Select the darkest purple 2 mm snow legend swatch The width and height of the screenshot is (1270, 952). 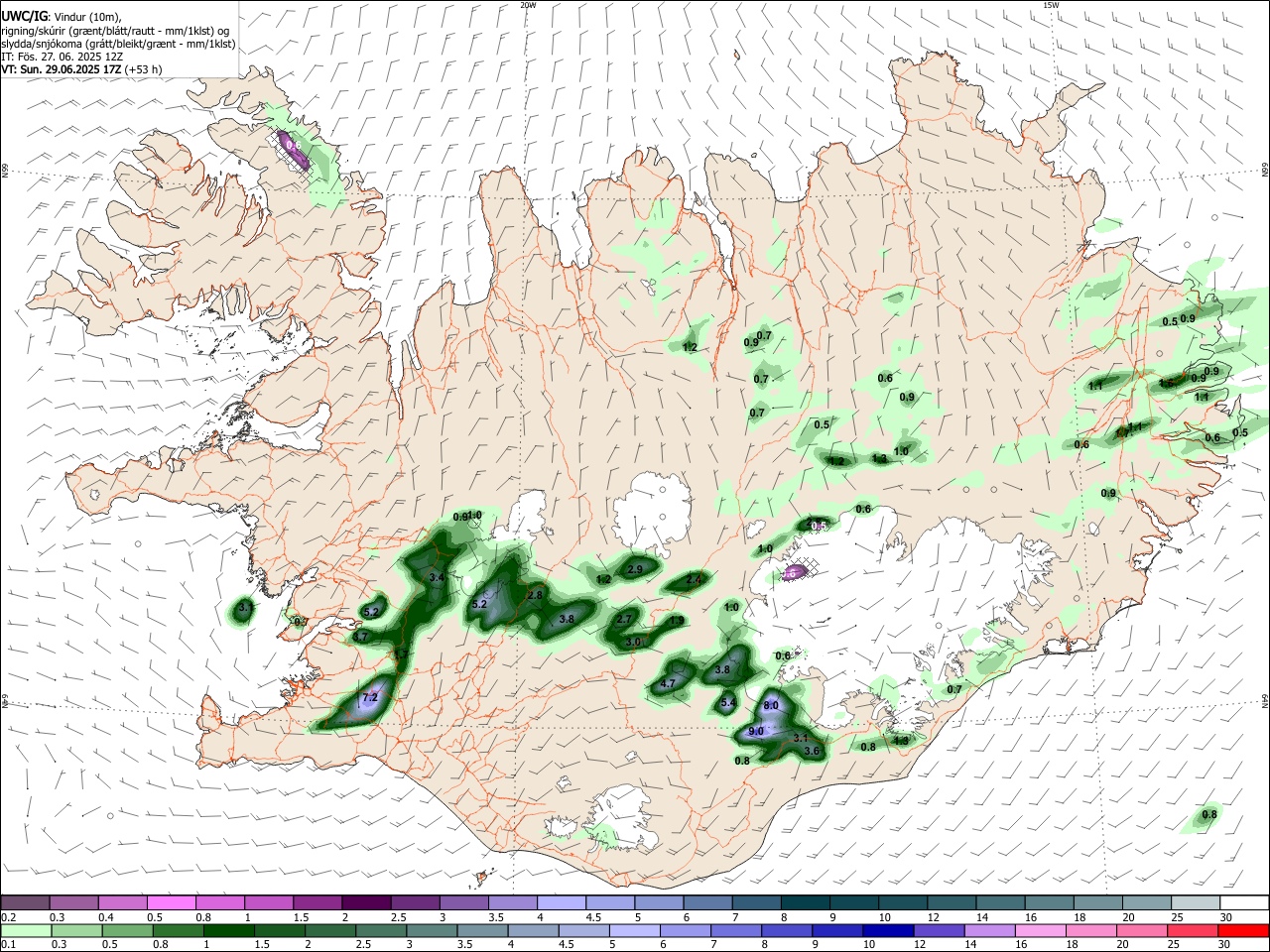tap(367, 902)
